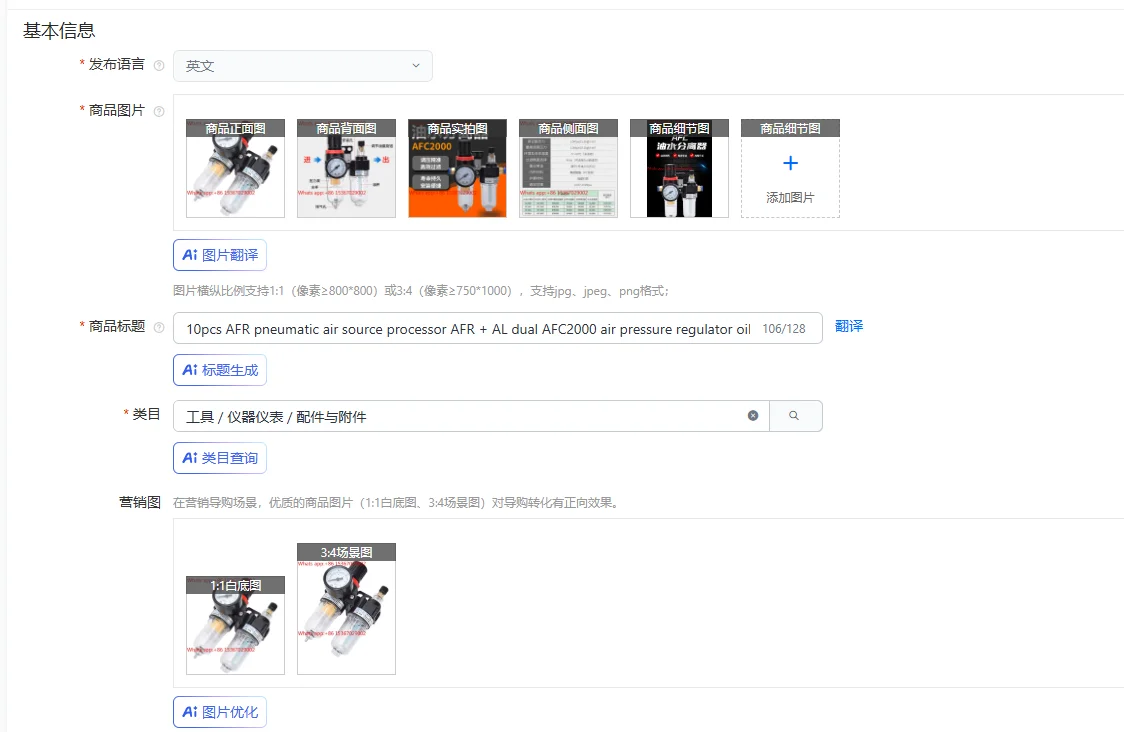Click the 106/128 character counter
This screenshot has width=1124, height=732.
coord(784,329)
